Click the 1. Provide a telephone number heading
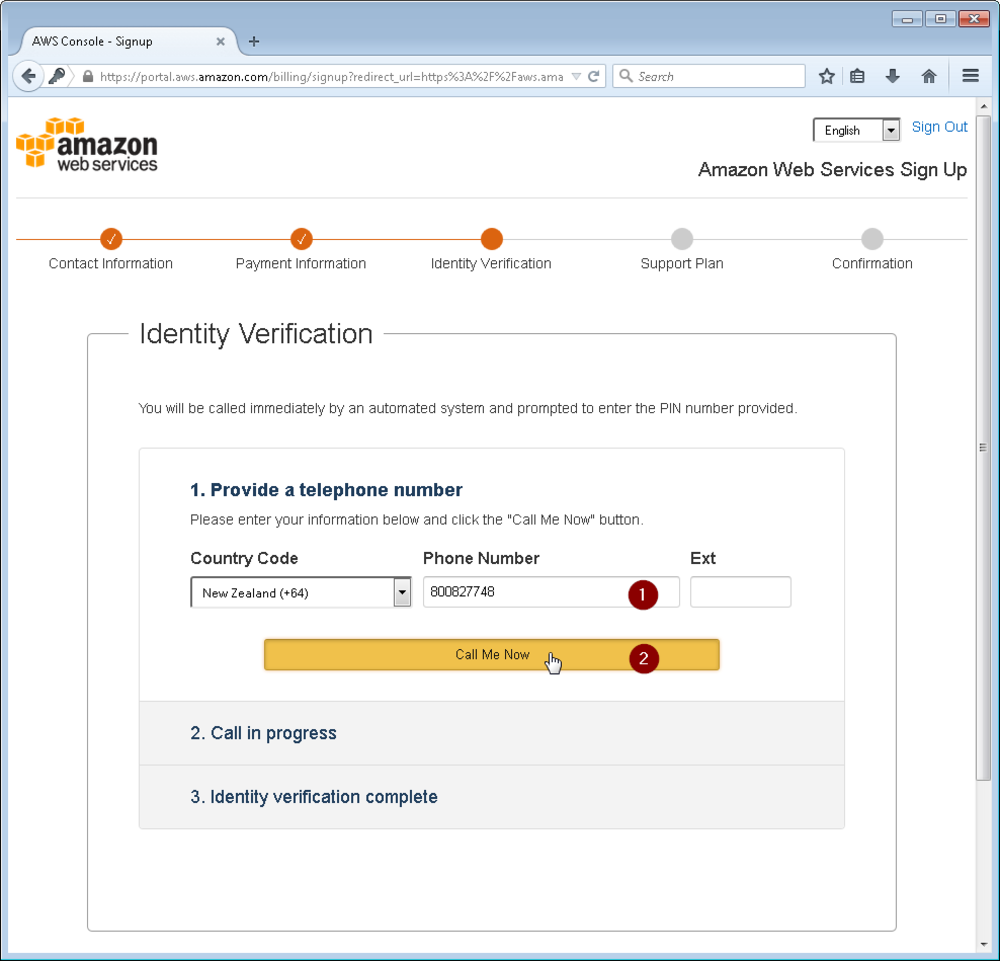 click(326, 490)
